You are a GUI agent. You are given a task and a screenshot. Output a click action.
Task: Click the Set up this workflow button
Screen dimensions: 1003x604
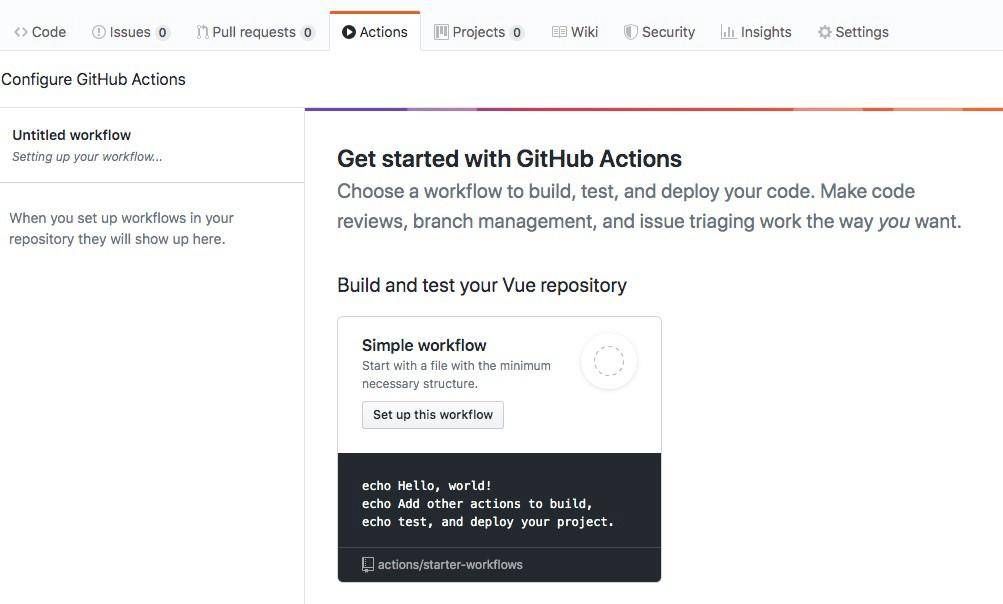coord(432,415)
